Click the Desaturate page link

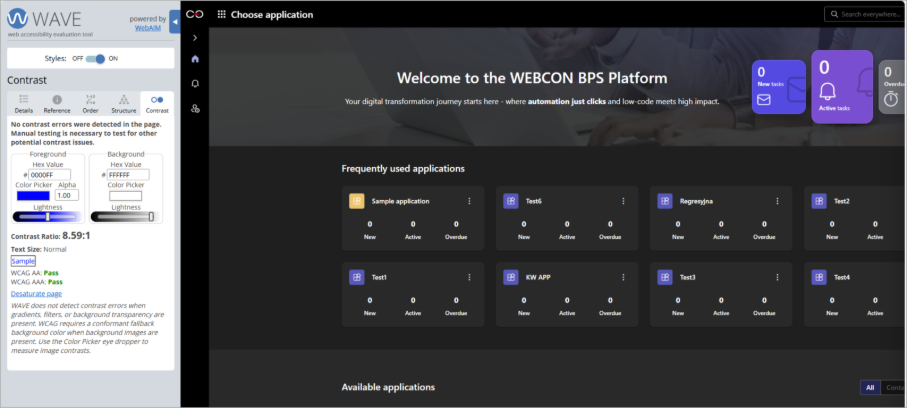36,294
